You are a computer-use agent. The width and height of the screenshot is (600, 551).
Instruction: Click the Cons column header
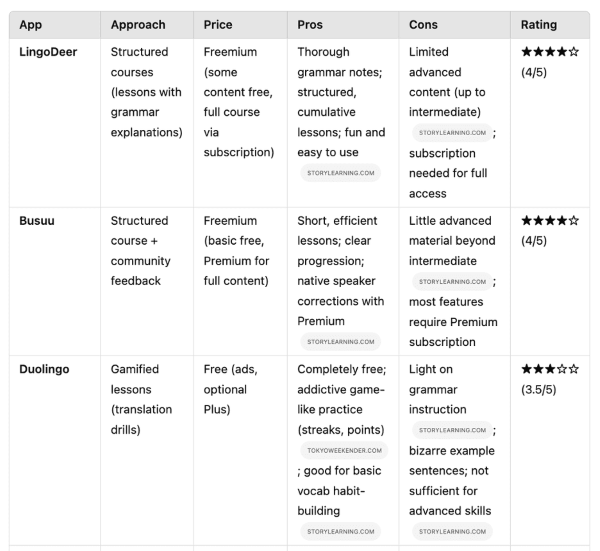click(x=424, y=25)
